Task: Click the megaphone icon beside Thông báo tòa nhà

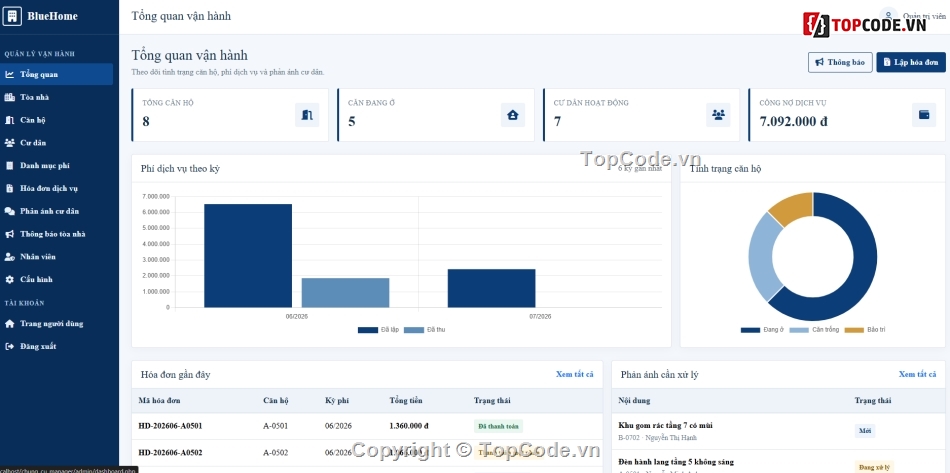Action: point(9,234)
